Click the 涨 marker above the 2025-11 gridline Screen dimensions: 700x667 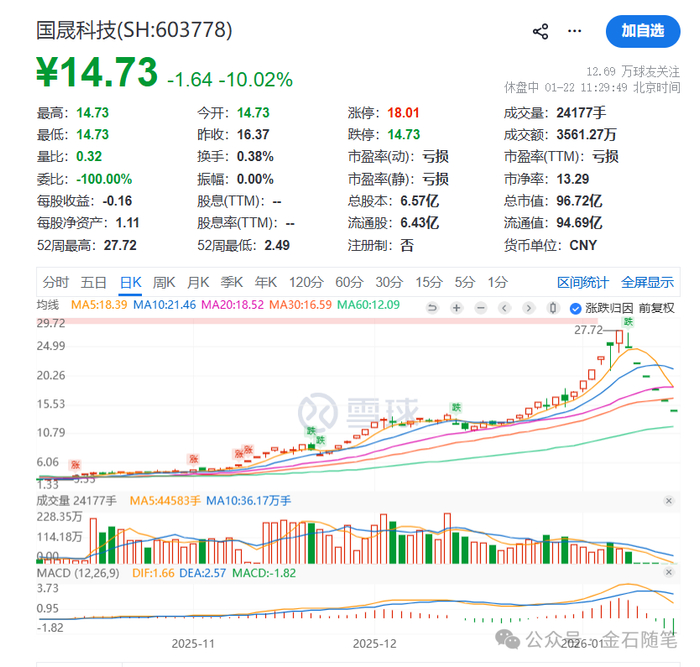point(193,459)
